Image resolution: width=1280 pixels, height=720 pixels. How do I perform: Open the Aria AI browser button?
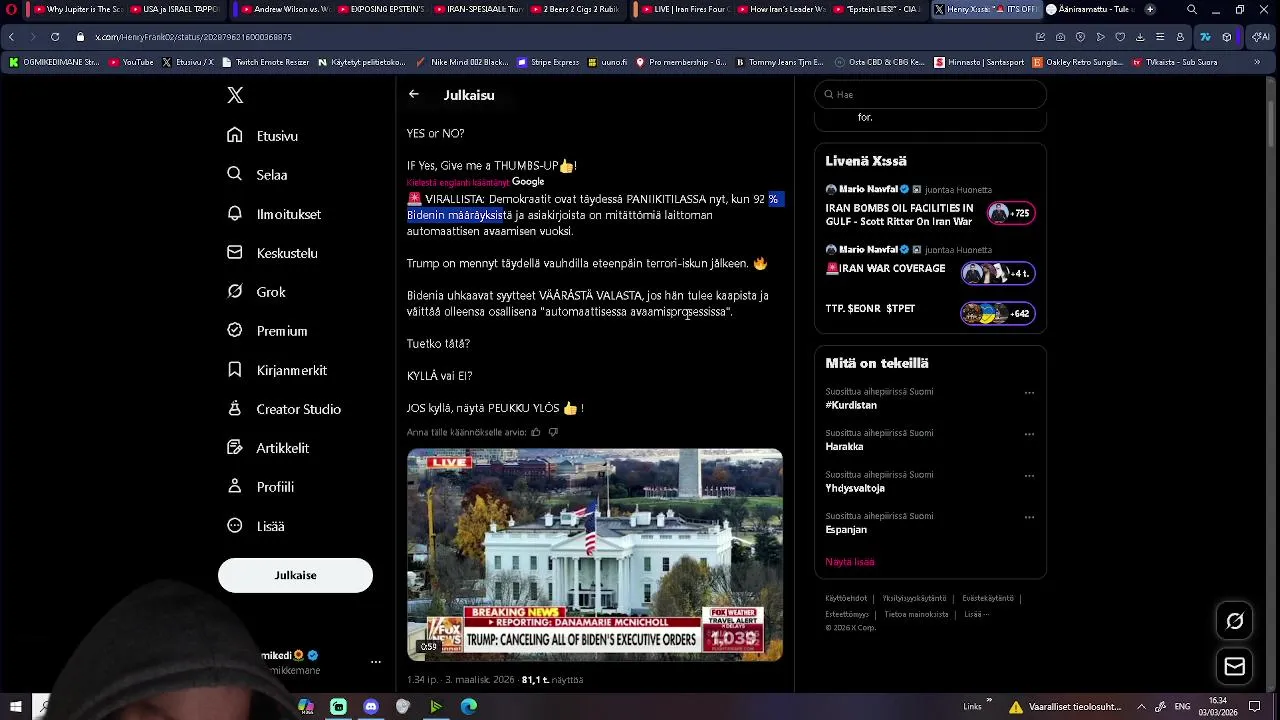tap(1262, 37)
